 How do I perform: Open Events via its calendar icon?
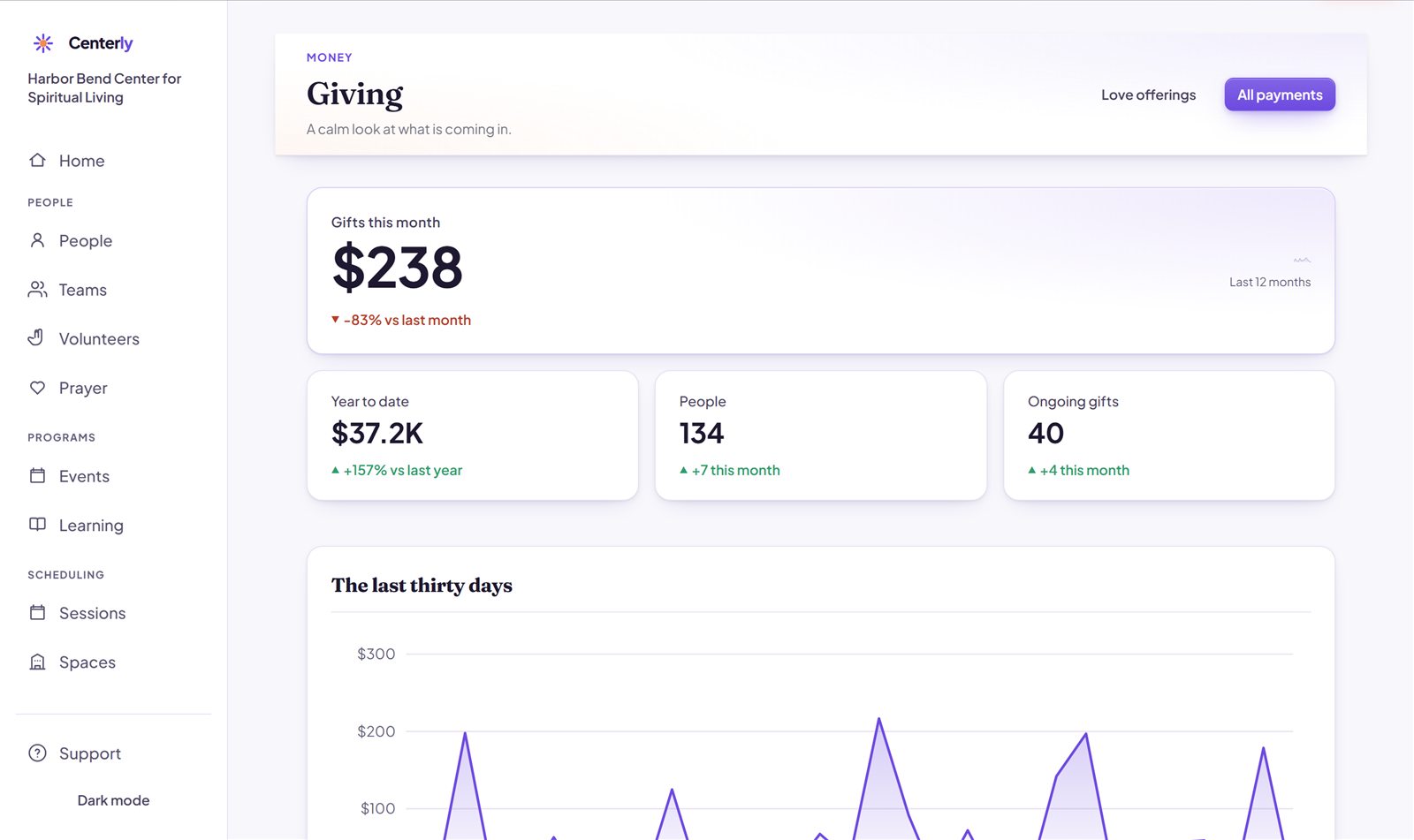pos(37,476)
